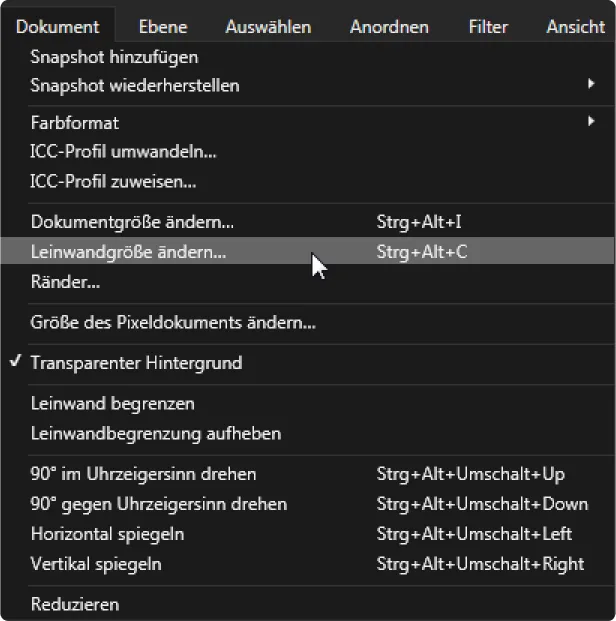Open the Ebene menu
This screenshot has height=621, width=616.
tap(163, 27)
